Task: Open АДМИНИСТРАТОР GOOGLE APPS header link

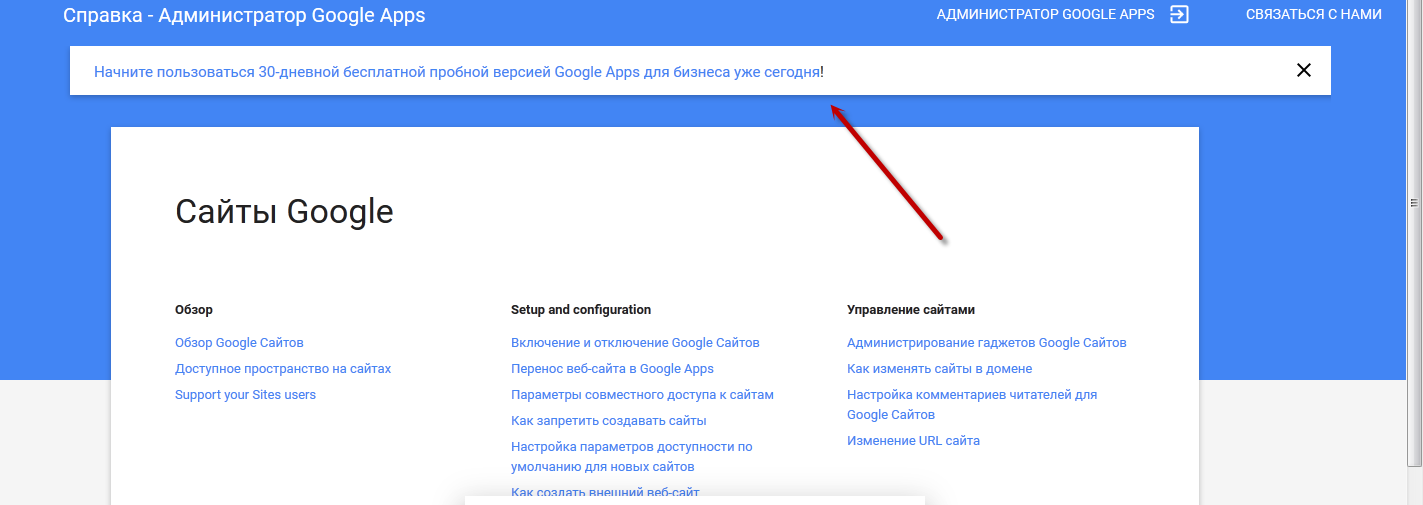Action: [1045, 15]
